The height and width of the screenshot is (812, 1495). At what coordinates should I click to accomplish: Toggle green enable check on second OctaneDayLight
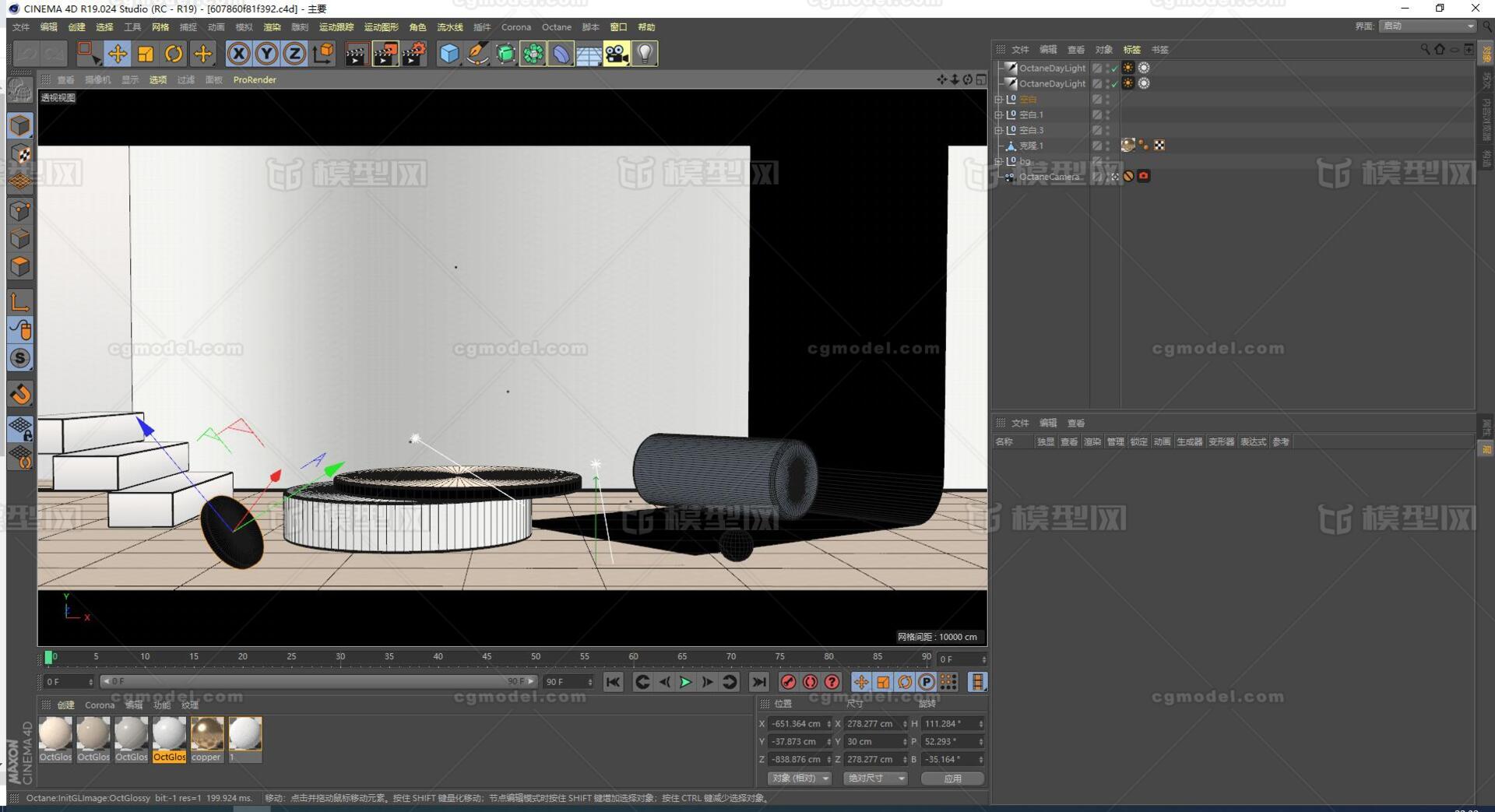point(1114,84)
